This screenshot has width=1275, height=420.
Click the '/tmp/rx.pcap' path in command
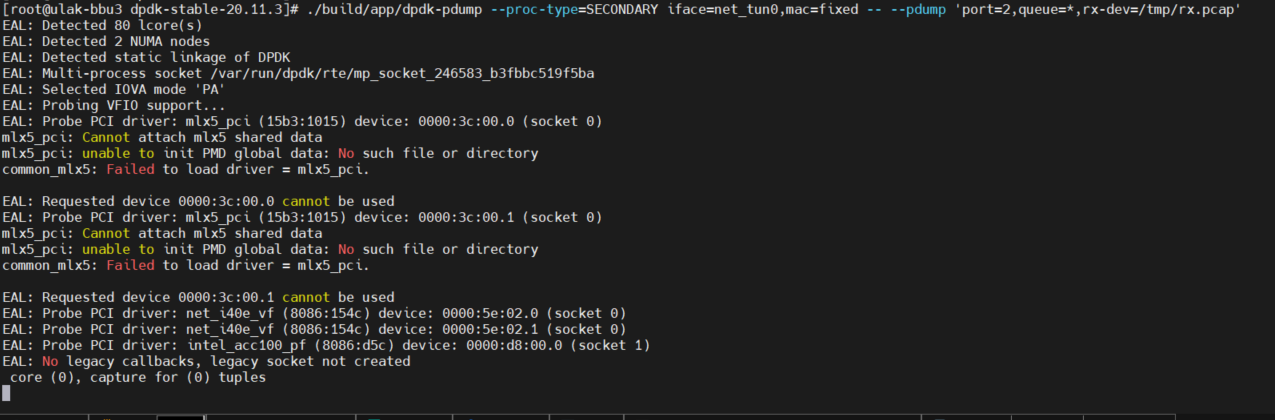click(1185, 9)
